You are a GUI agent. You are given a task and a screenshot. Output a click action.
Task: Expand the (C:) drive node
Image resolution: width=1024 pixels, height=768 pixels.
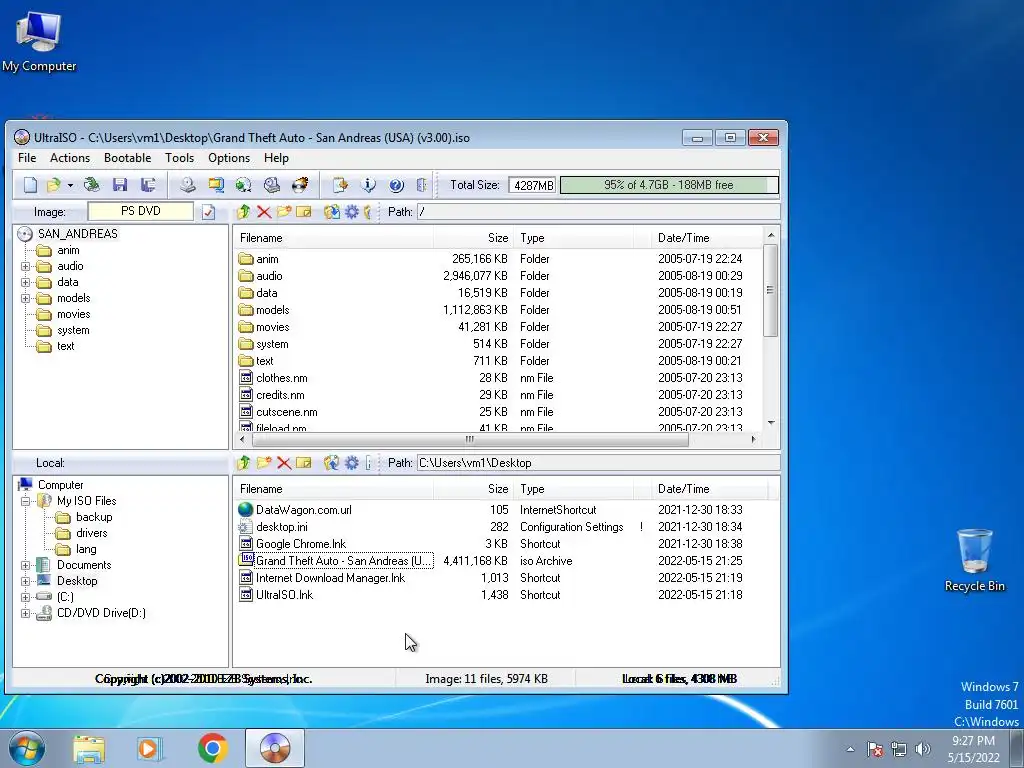point(25,597)
